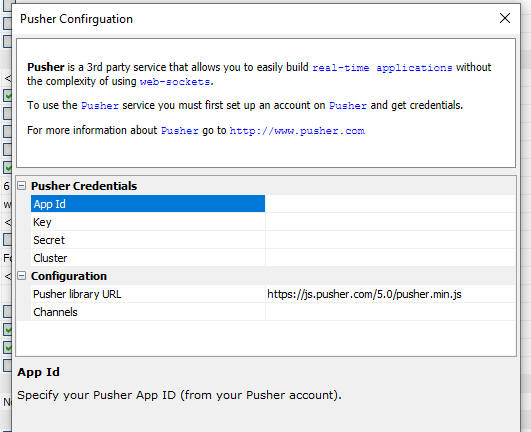
Task: Collapse the Pusher Credentials section
Action: [22, 186]
